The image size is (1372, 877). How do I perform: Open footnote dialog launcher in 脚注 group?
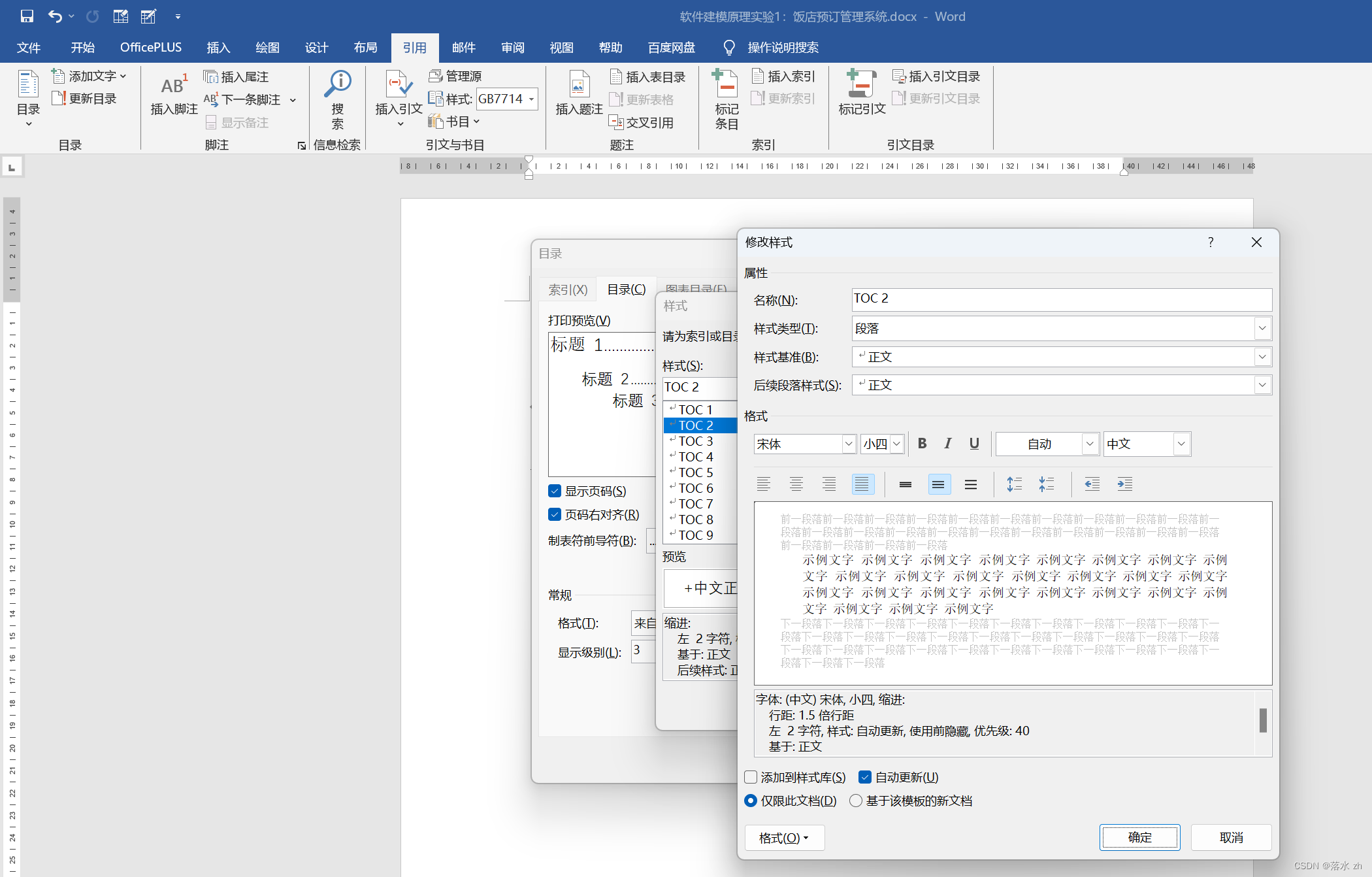(x=301, y=146)
